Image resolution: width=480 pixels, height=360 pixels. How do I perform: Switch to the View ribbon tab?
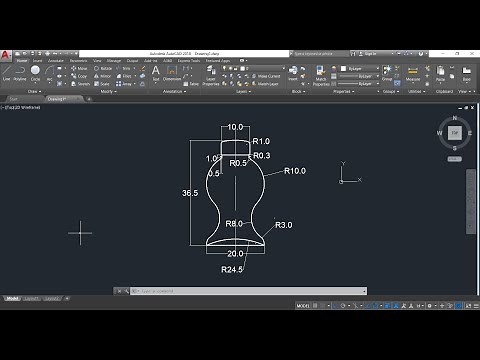click(x=97, y=61)
